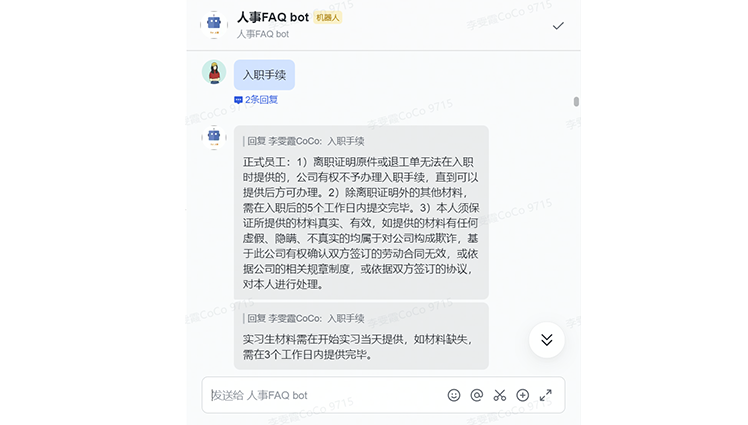Jump to latest with double-chevron button
The width and height of the screenshot is (748, 425).
point(547,340)
